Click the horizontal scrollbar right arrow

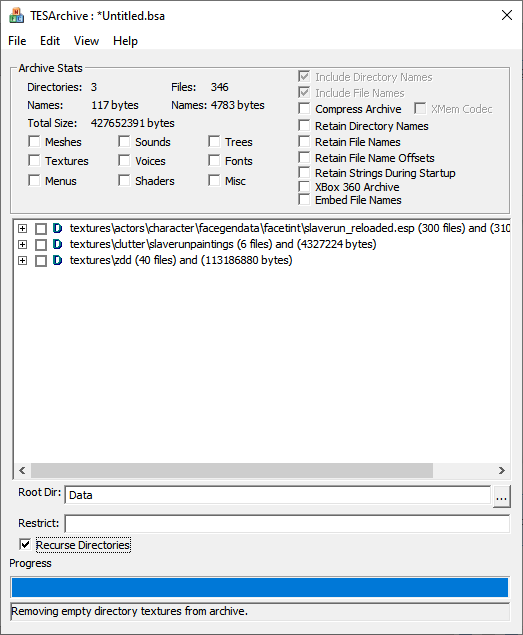tap(502, 470)
